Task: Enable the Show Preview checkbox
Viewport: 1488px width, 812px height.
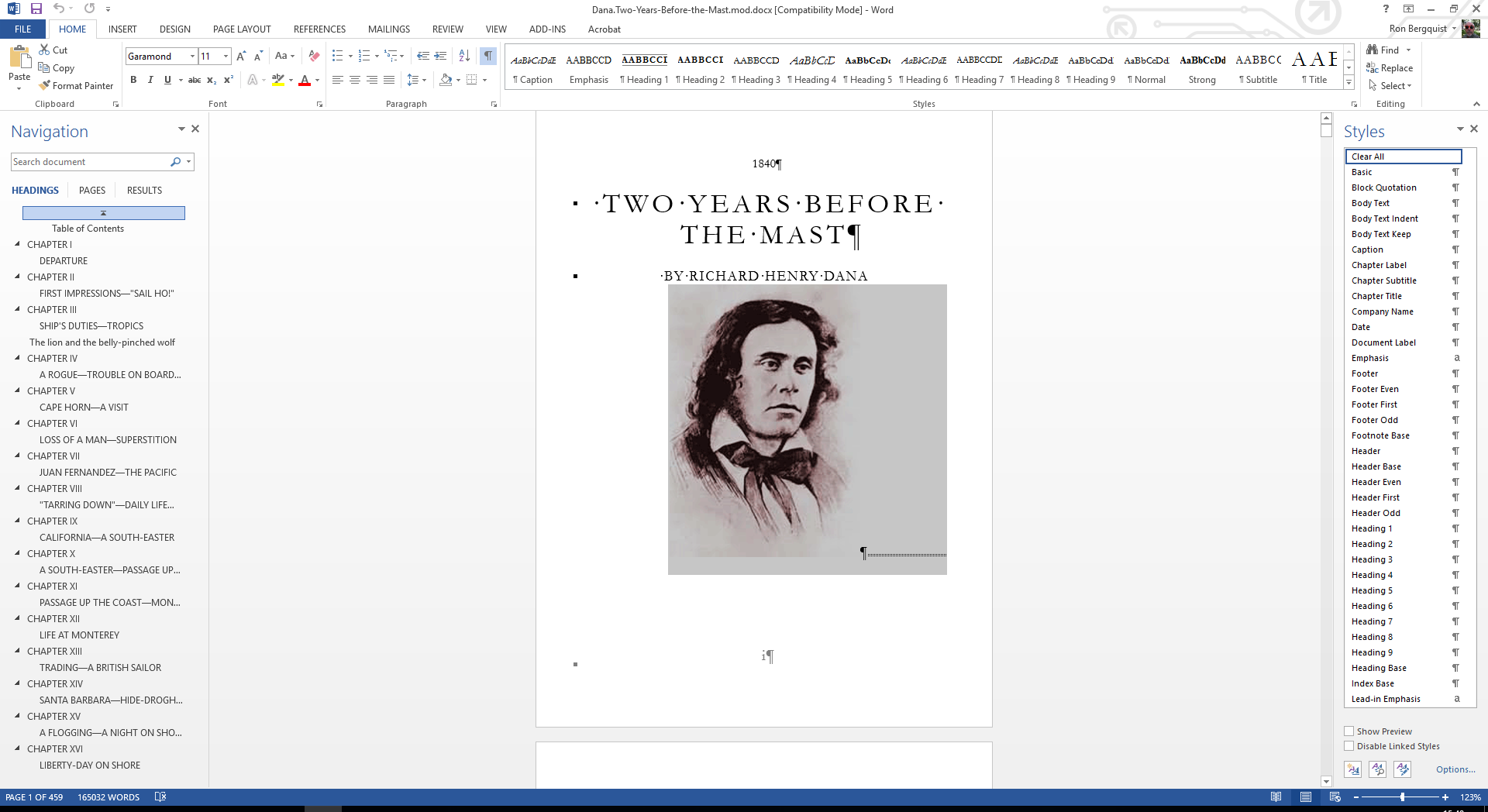Action: click(1349, 731)
